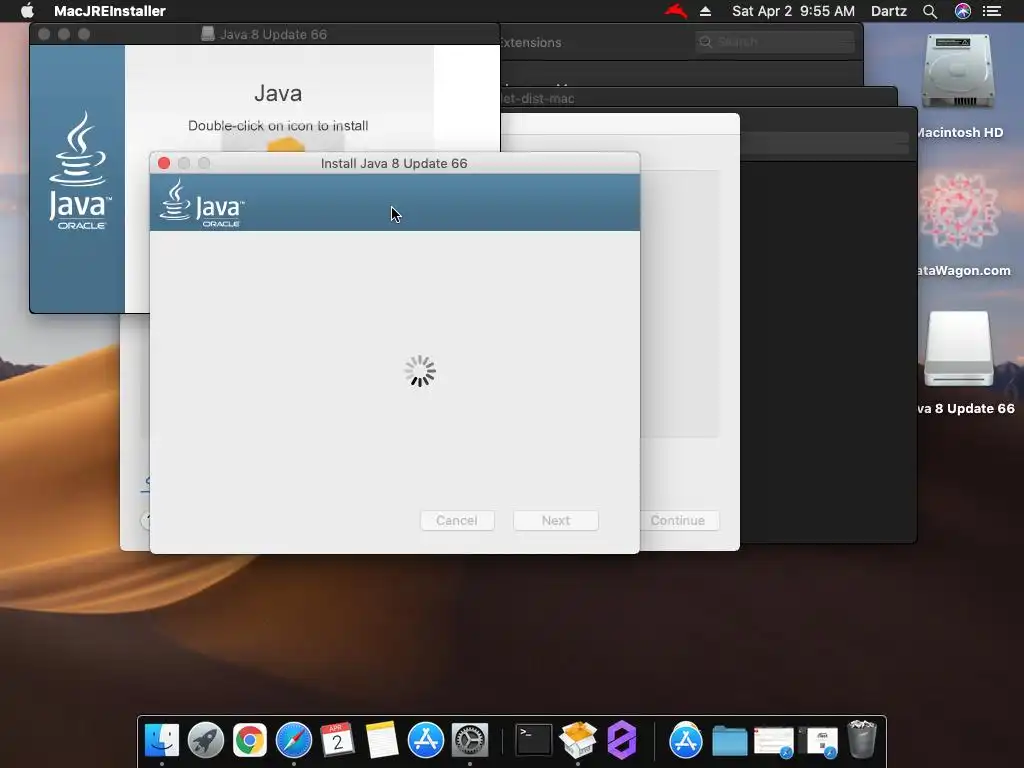Click the large Java logo in the disk image window
Screen dimensions: 1024x768
coord(80,170)
